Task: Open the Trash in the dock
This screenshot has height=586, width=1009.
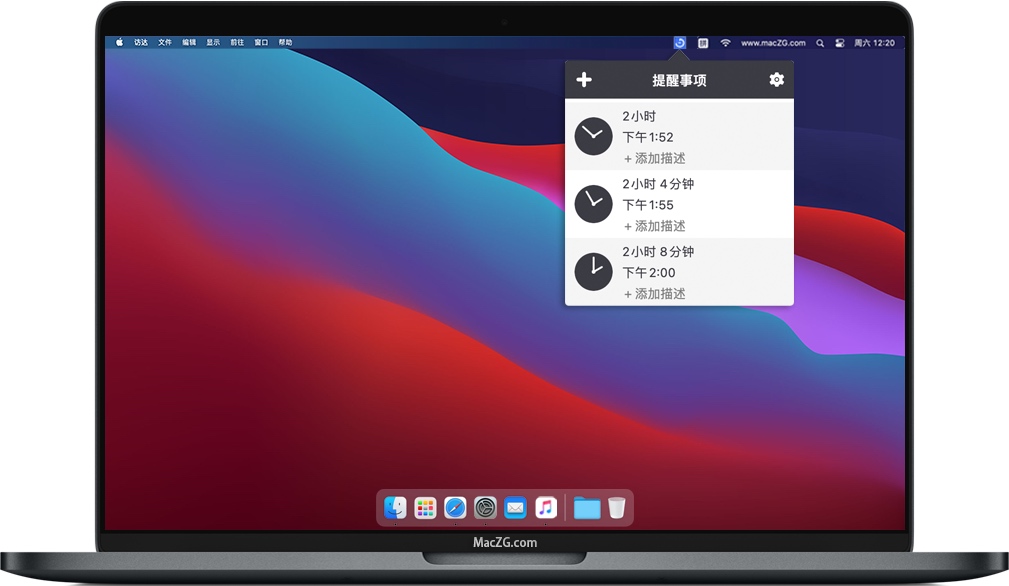Action: 617,508
